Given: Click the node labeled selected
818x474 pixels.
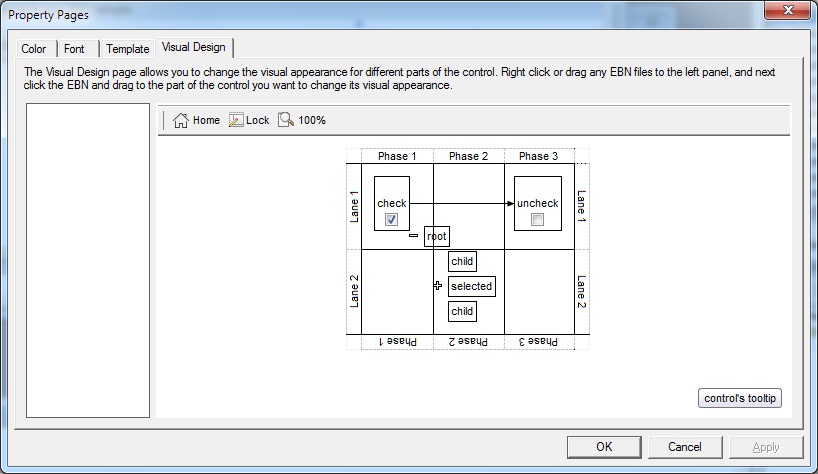Looking at the screenshot, I should 471,286.
